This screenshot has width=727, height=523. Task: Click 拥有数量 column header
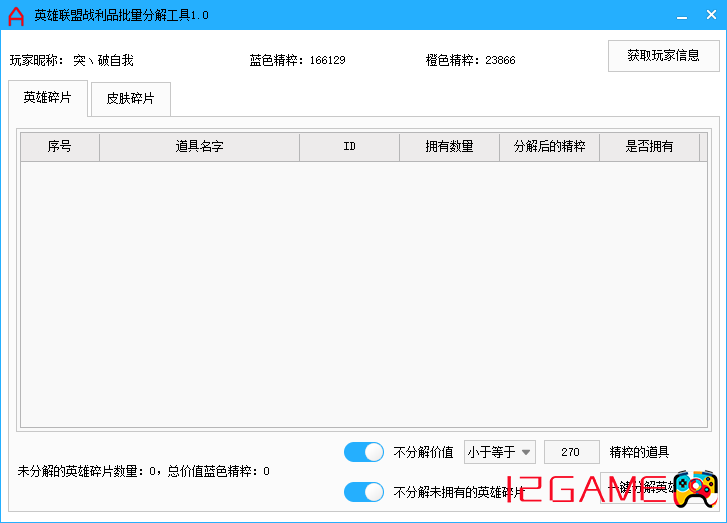tap(449, 147)
